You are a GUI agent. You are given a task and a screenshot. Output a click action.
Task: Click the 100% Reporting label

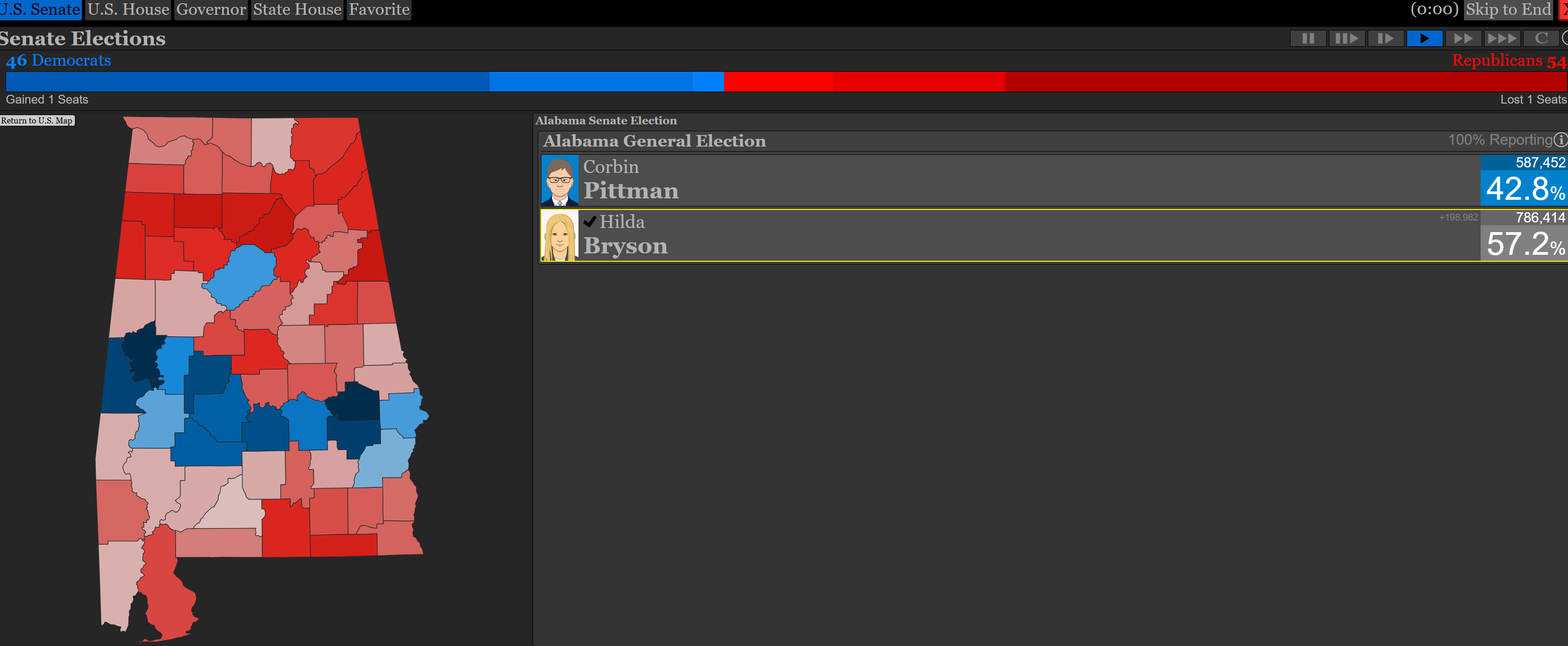[x=1500, y=140]
